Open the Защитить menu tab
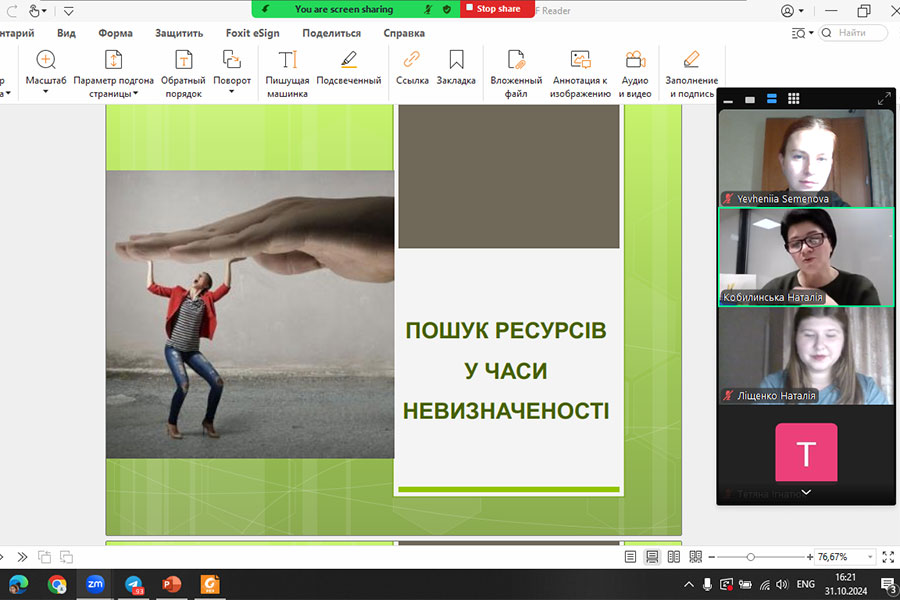Viewport: 900px width, 600px height. pos(179,33)
